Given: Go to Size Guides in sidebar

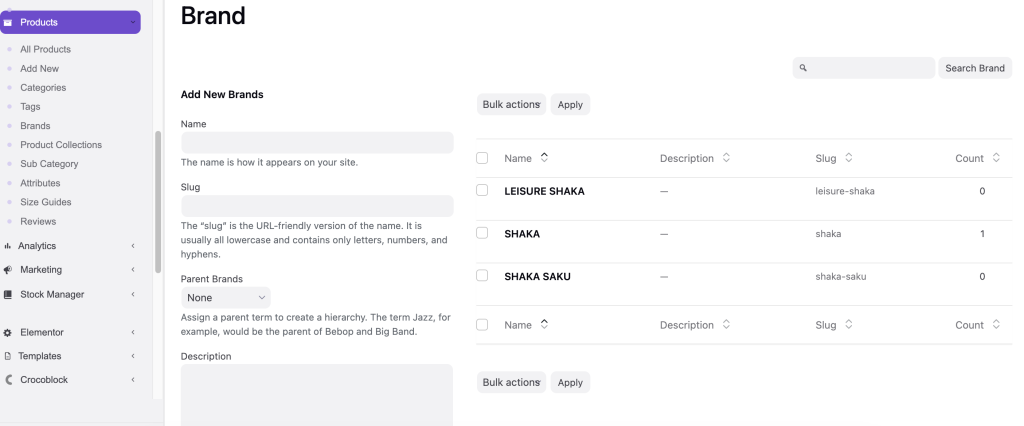Looking at the screenshot, I should pyautogui.click(x=45, y=202).
